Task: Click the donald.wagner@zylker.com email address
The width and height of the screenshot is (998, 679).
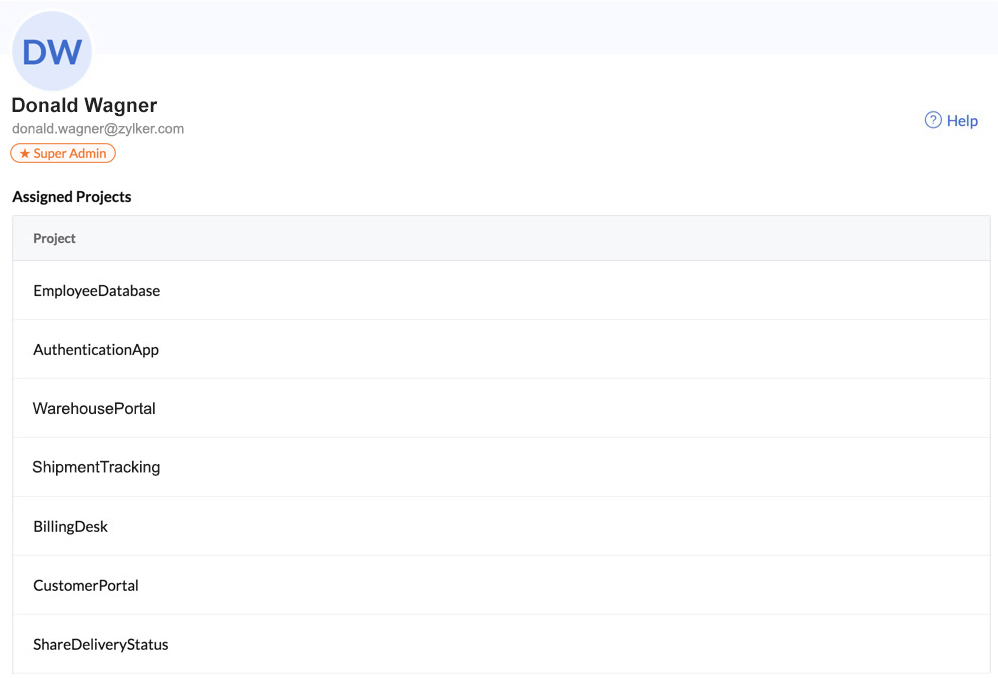Action: [x=98, y=129]
